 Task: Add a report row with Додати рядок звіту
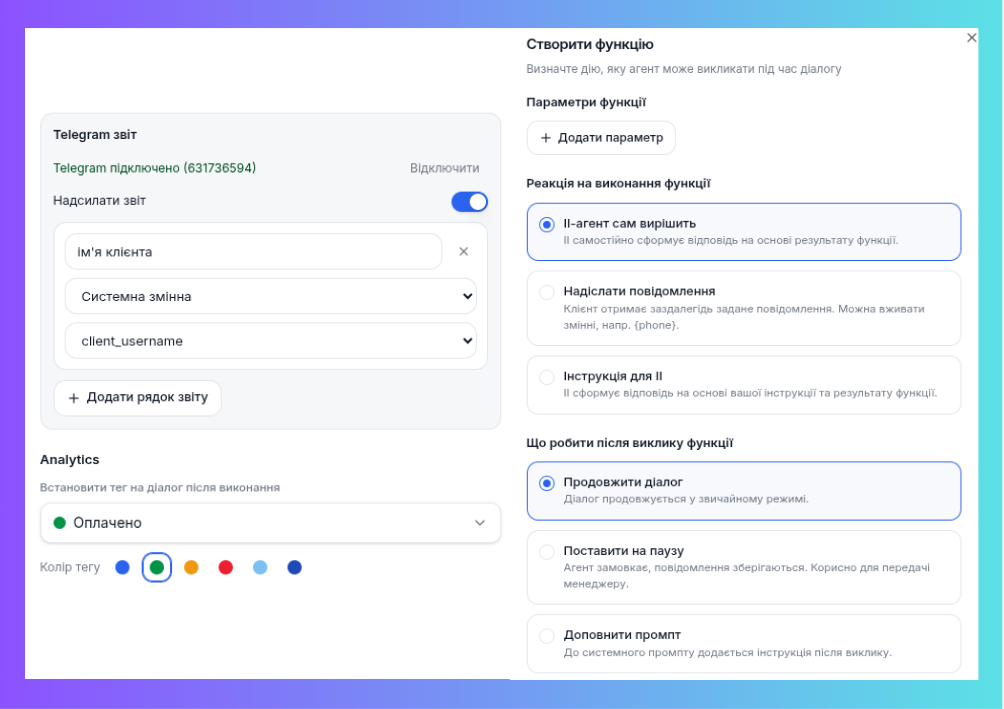click(138, 398)
